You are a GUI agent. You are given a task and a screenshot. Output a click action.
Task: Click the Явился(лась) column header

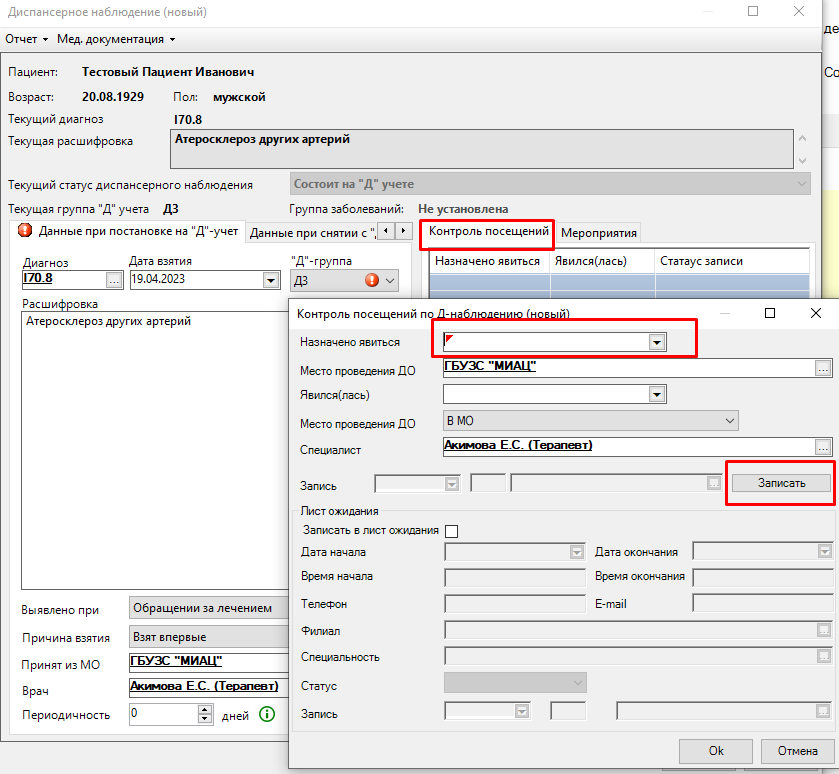click(602, 262)
